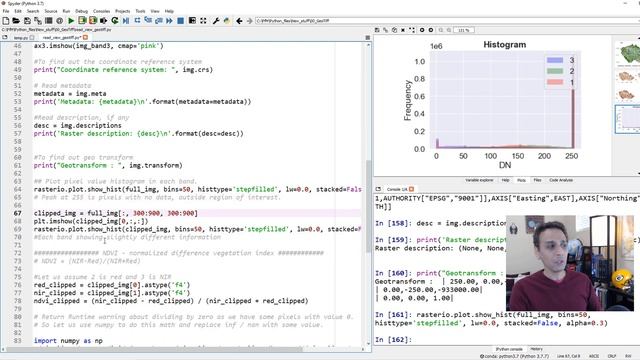
Task: Switch to the Code Analysis tab
Action: [x=561, y=180]
